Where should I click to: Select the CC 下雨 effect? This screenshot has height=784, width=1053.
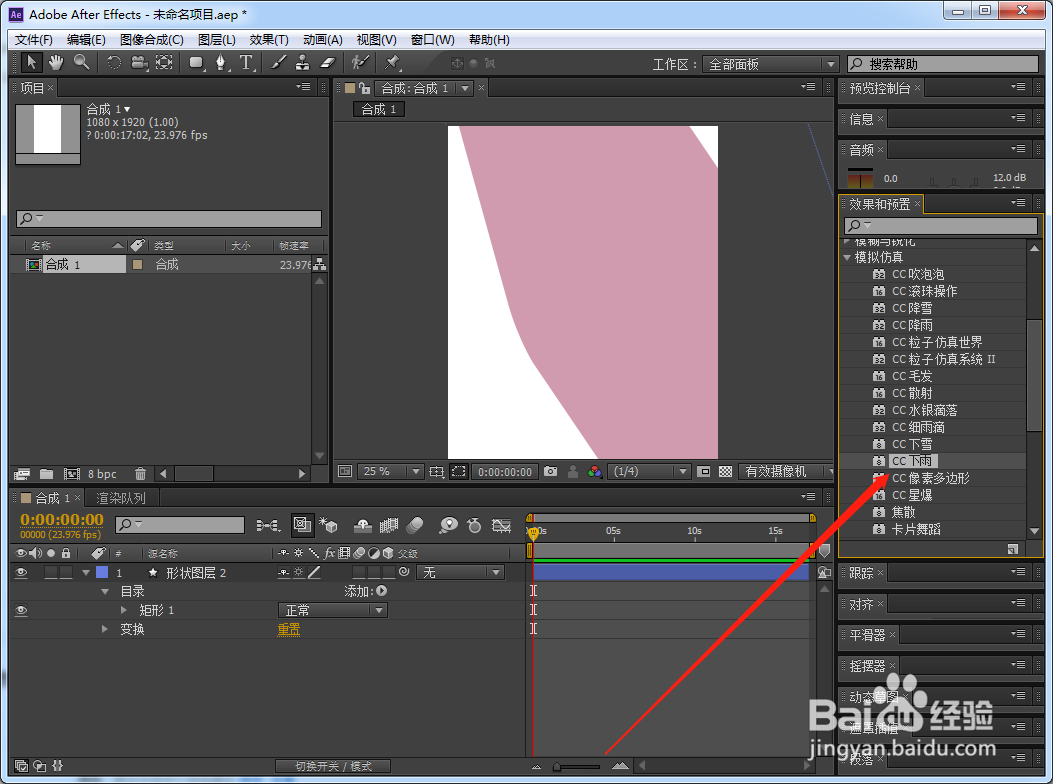pos(912,461)
